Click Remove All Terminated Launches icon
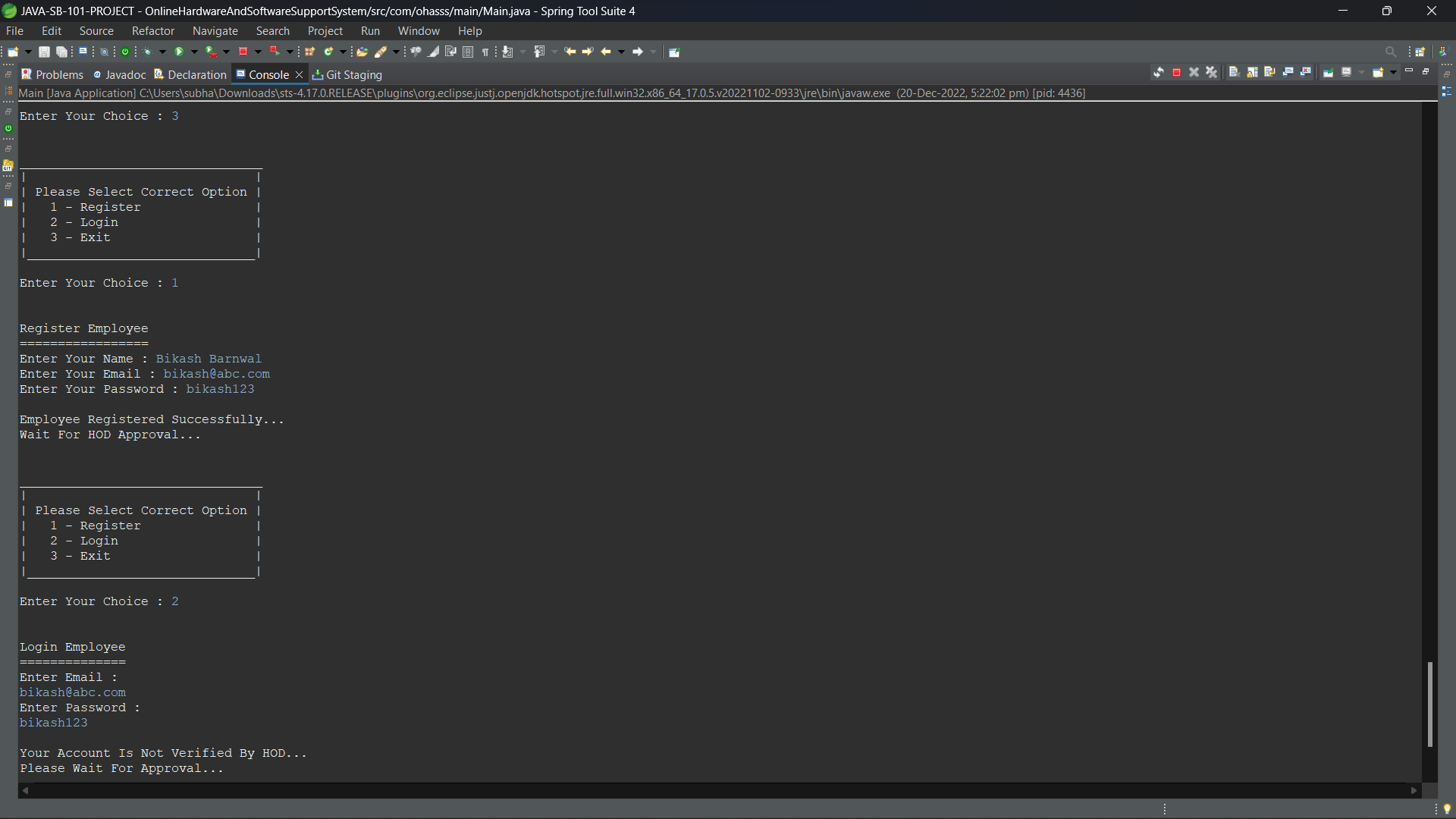The height and width of the screenshot is (819, 1456). (x=1211, y=73)
